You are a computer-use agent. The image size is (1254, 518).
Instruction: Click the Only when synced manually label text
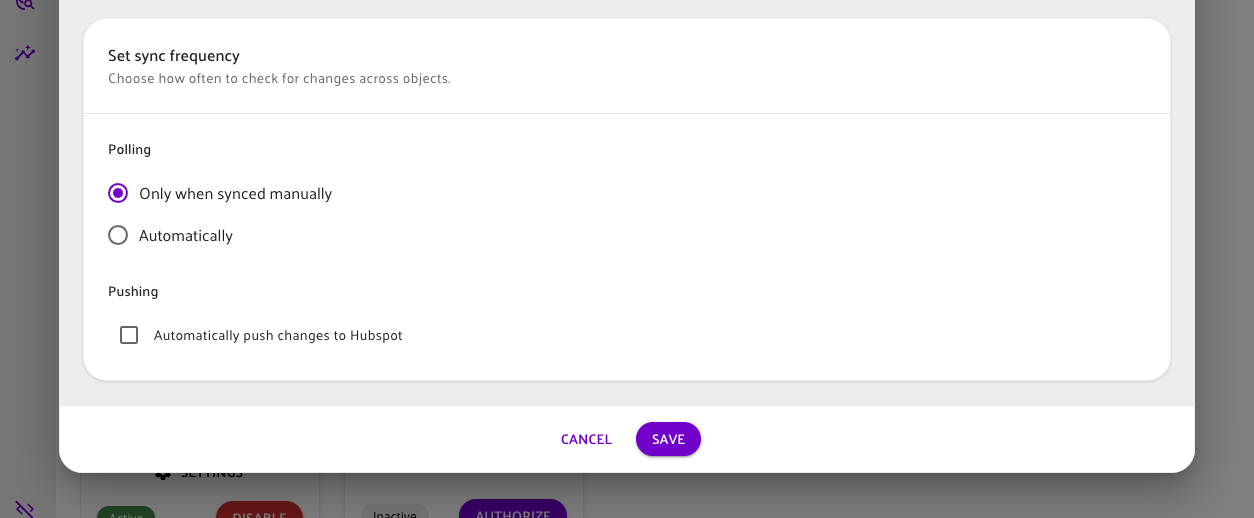click(x=236, y=194)
